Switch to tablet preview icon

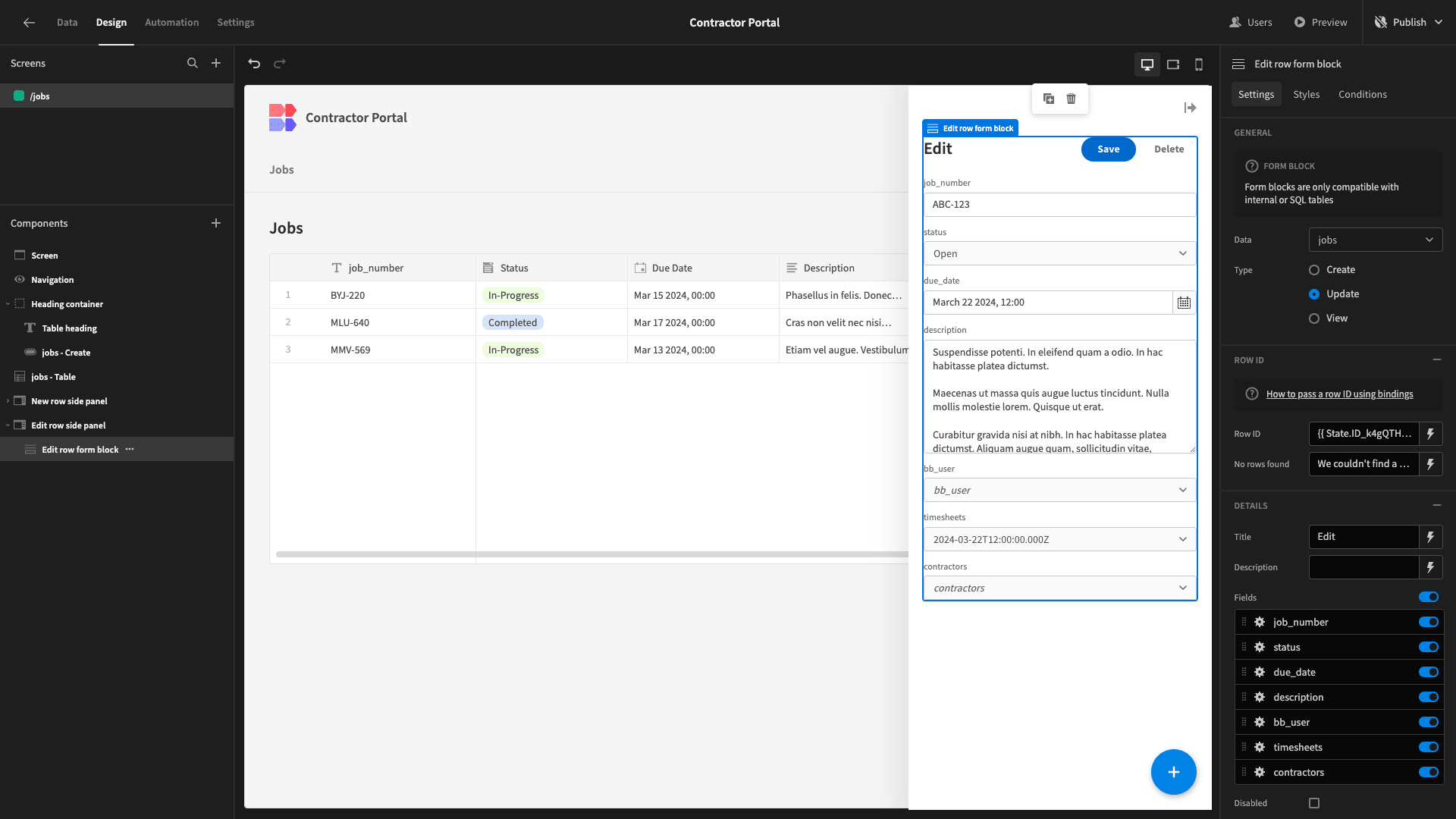pyautogui.click(x=1173, y=64)
